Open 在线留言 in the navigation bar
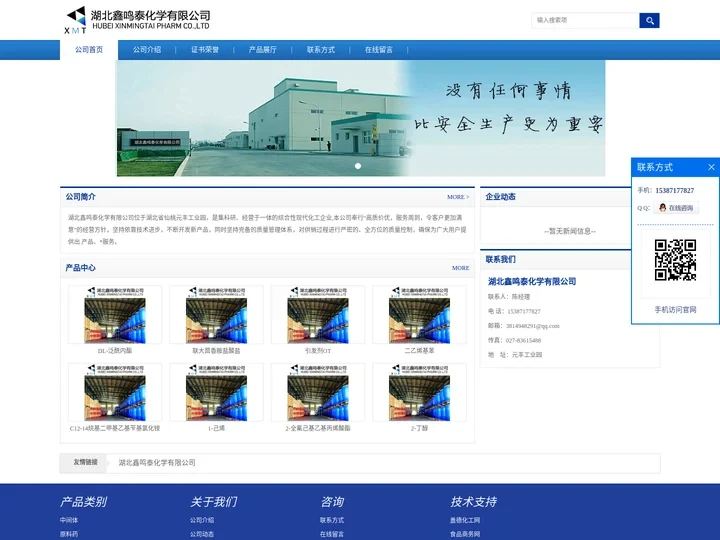The width and height of the screenshot is (720, 540). pos(379,50)
